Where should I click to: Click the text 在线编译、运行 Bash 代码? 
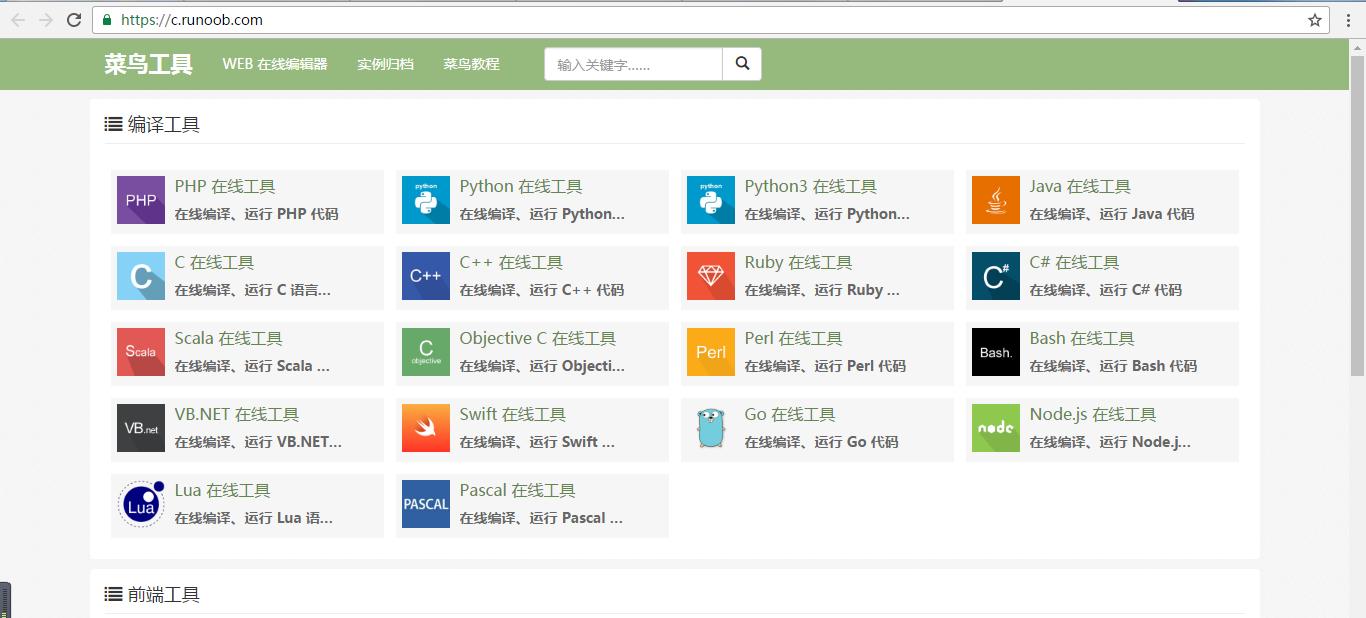click(x=1113, y=366)
